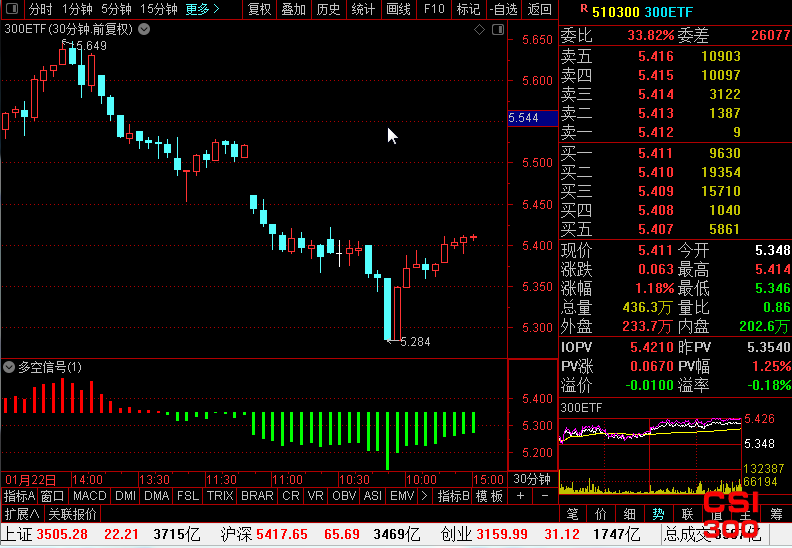Open 历史 history view

328,9
